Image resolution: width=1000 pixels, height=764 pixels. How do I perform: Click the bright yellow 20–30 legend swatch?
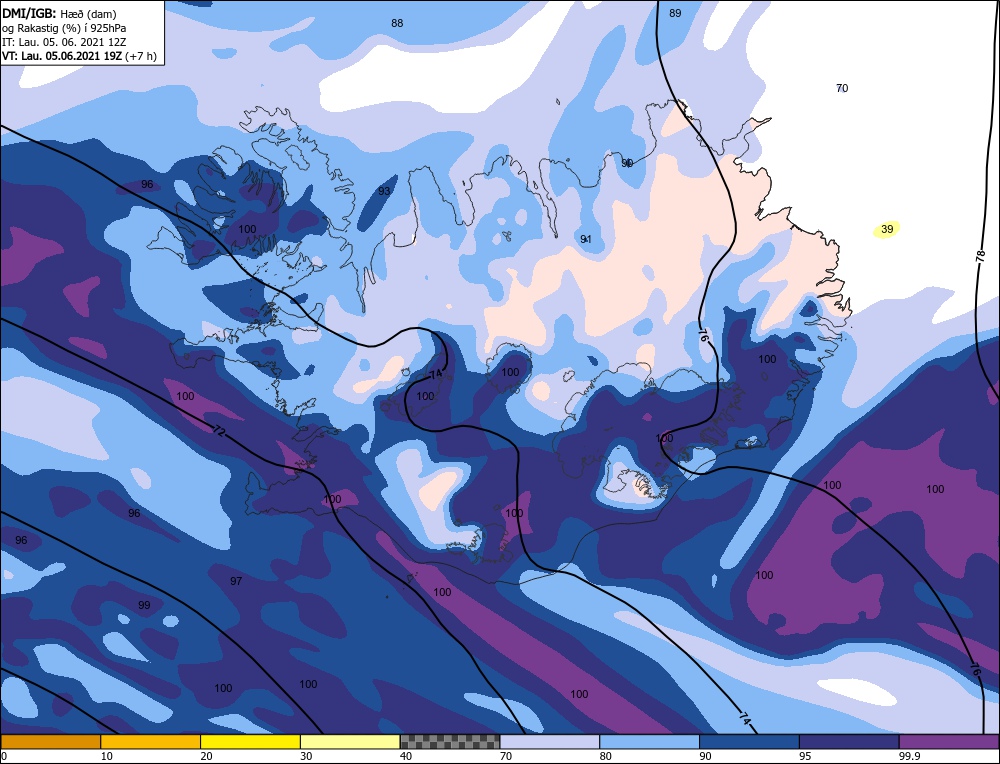click(x=250, y=742)
